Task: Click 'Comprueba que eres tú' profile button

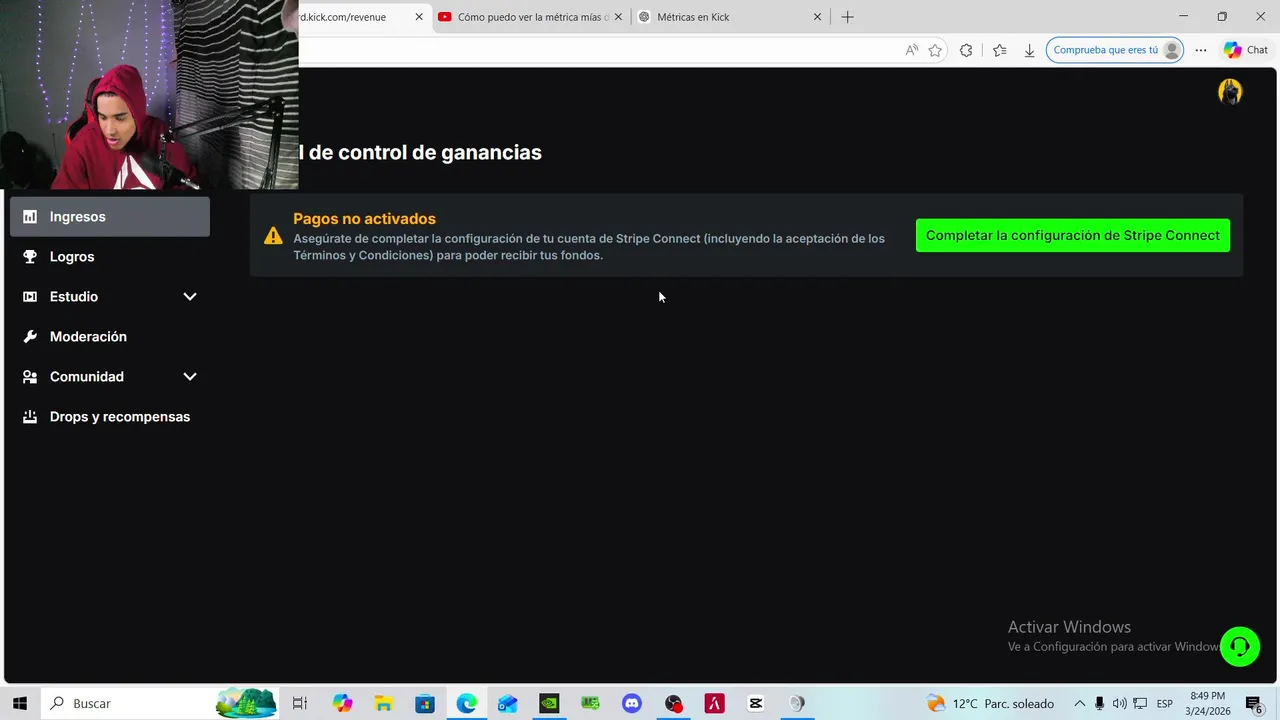Action: pyautogui.click(x=1115, y=50)
